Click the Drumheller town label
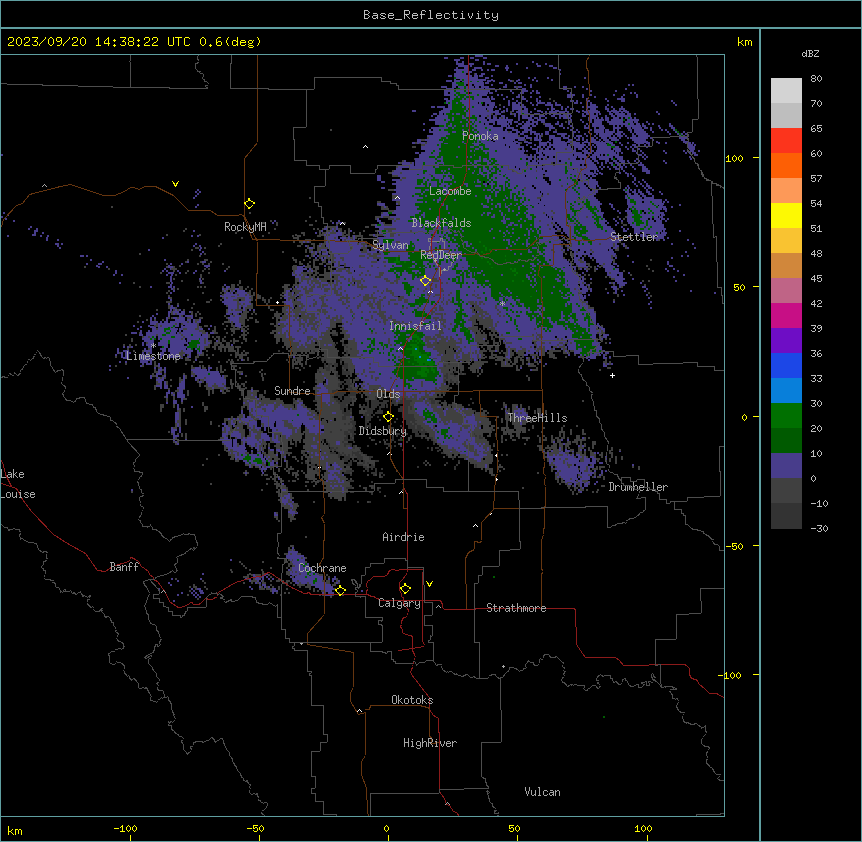 (x=638, y=487)
